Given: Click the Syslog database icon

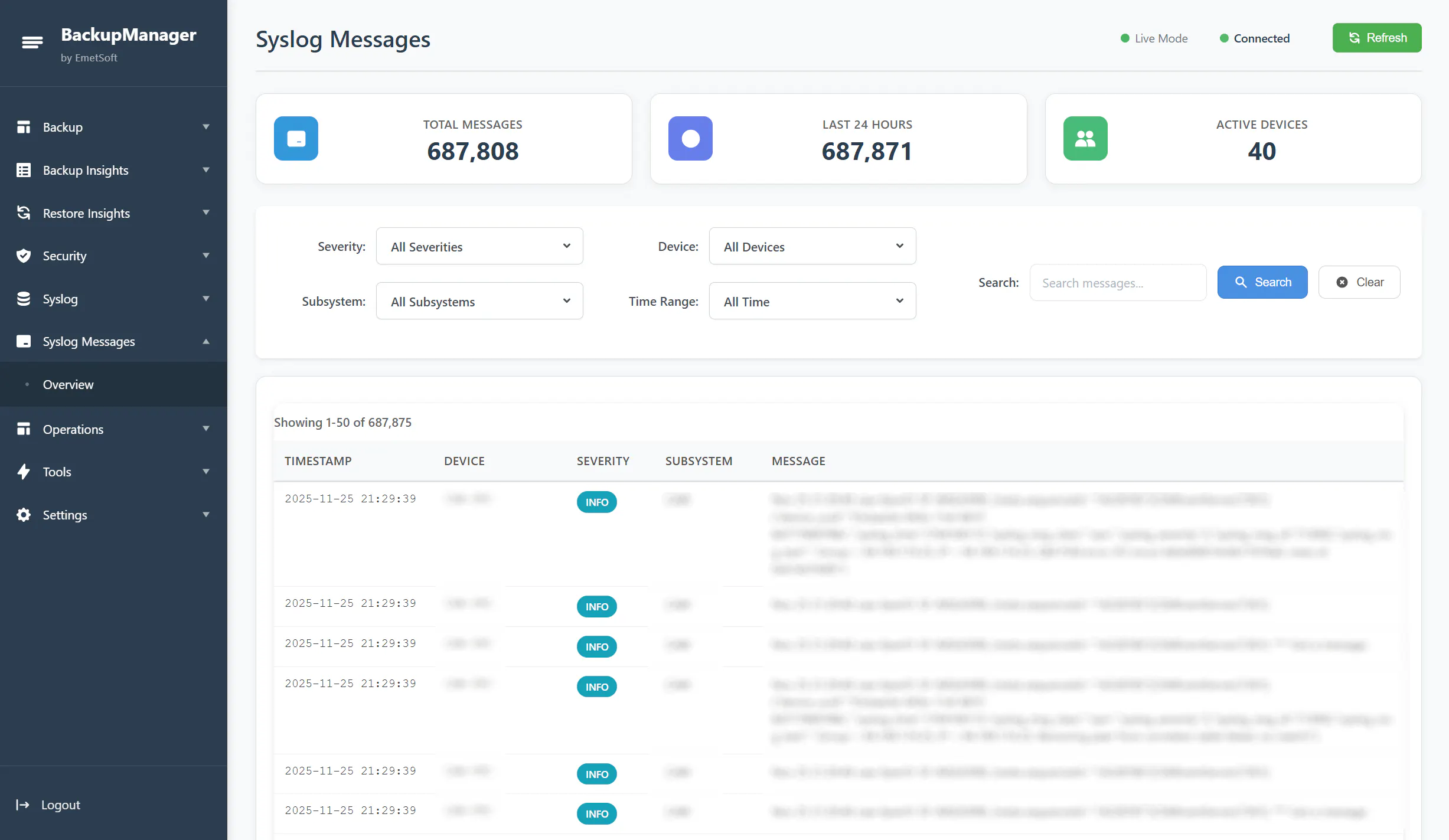Looking at the screenshot, I should pos(24,299).
